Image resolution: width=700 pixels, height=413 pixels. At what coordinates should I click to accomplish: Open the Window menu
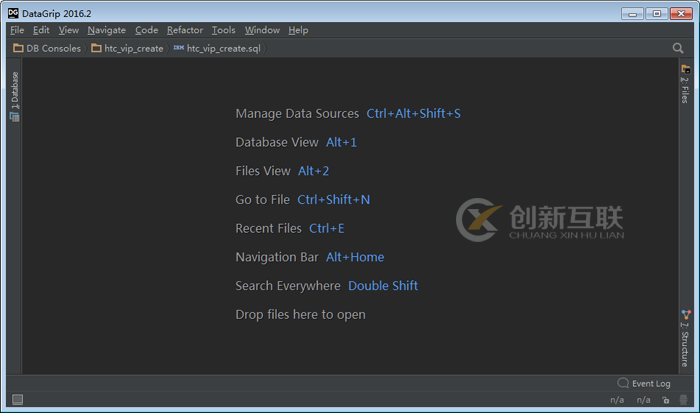262,30
